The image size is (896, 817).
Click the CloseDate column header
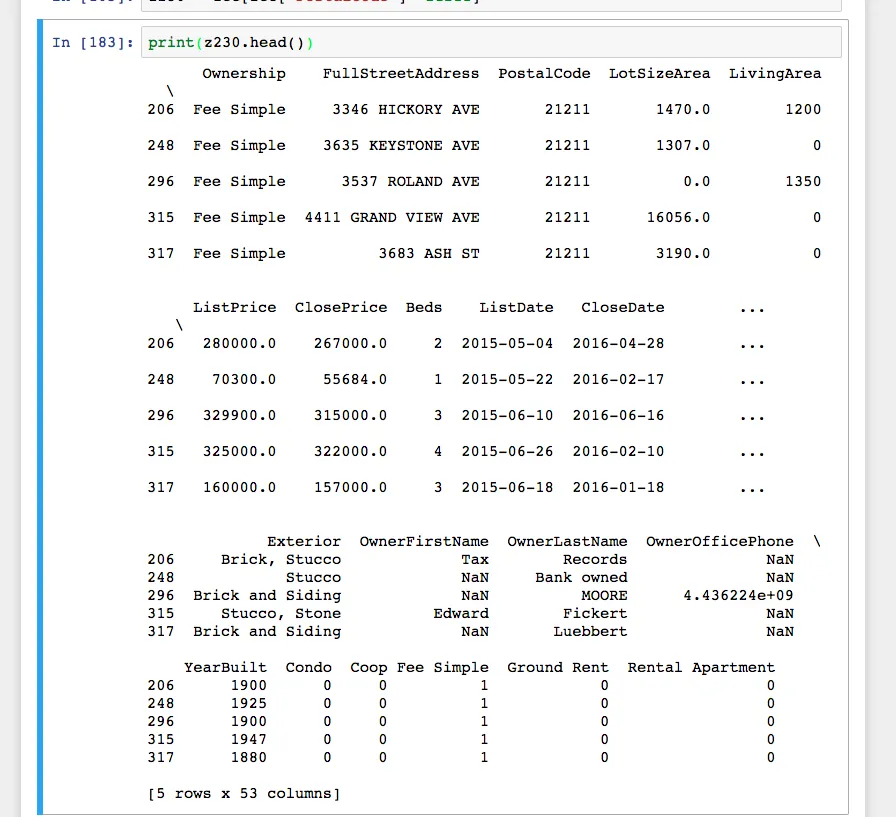(x=623, y=307)
